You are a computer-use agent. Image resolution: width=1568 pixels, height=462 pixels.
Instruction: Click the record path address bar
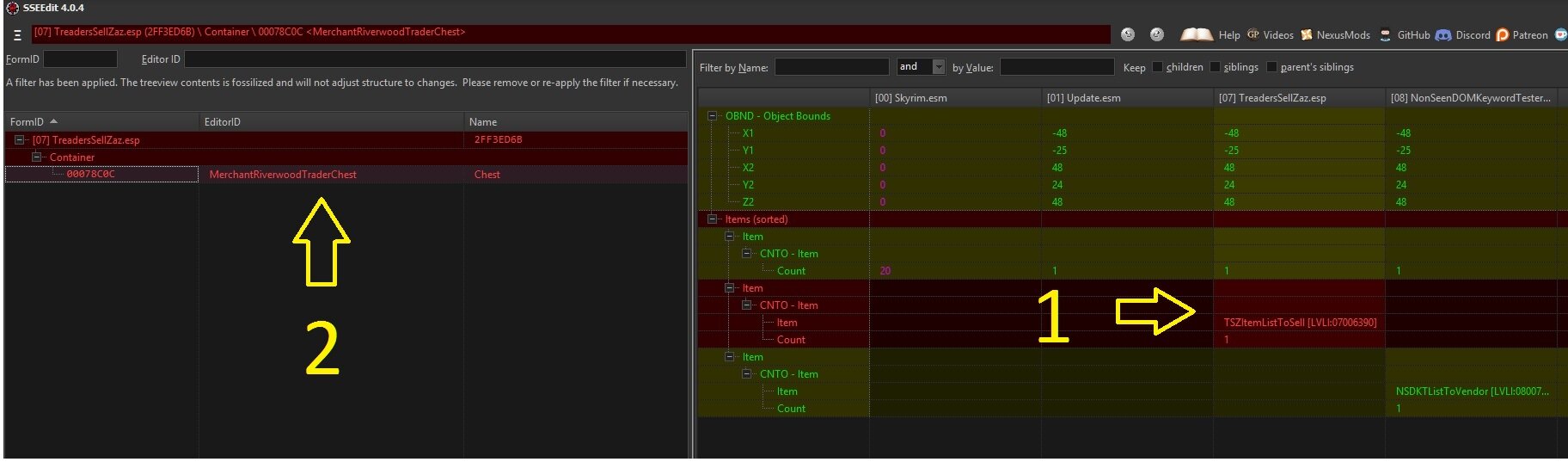pyautogui.click(x=571, y=33)
